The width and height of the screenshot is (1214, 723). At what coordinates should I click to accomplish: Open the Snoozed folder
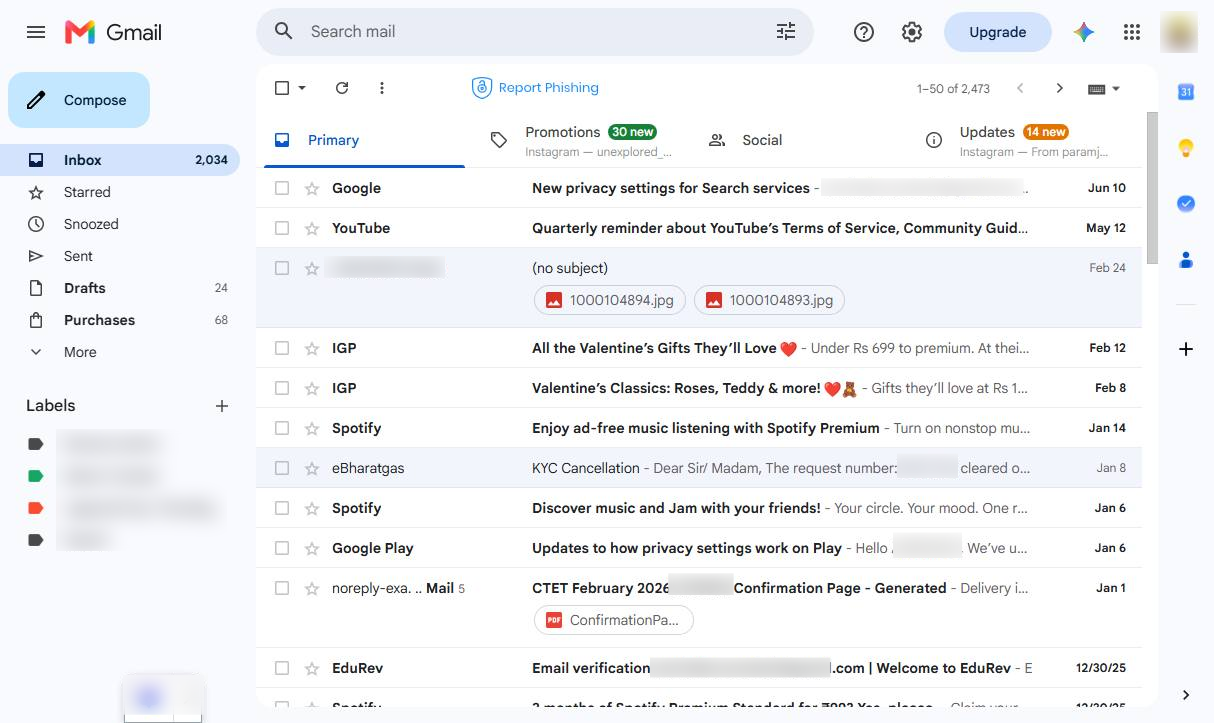tap(120, 224)
